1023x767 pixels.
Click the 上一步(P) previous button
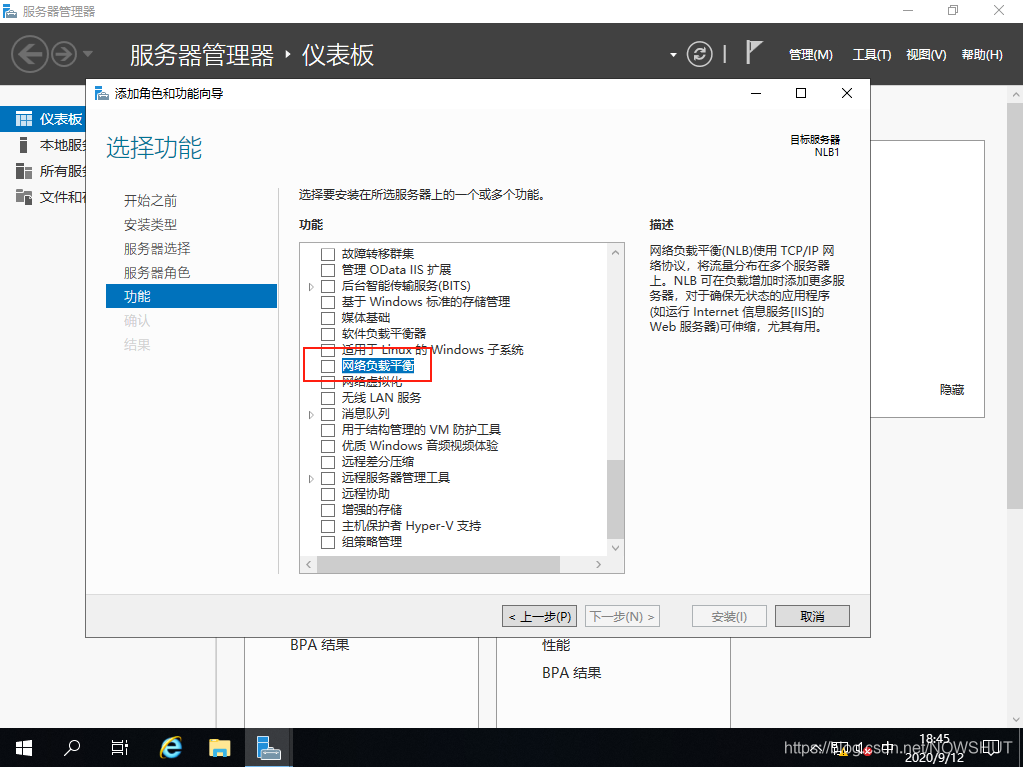click(540, 617)
